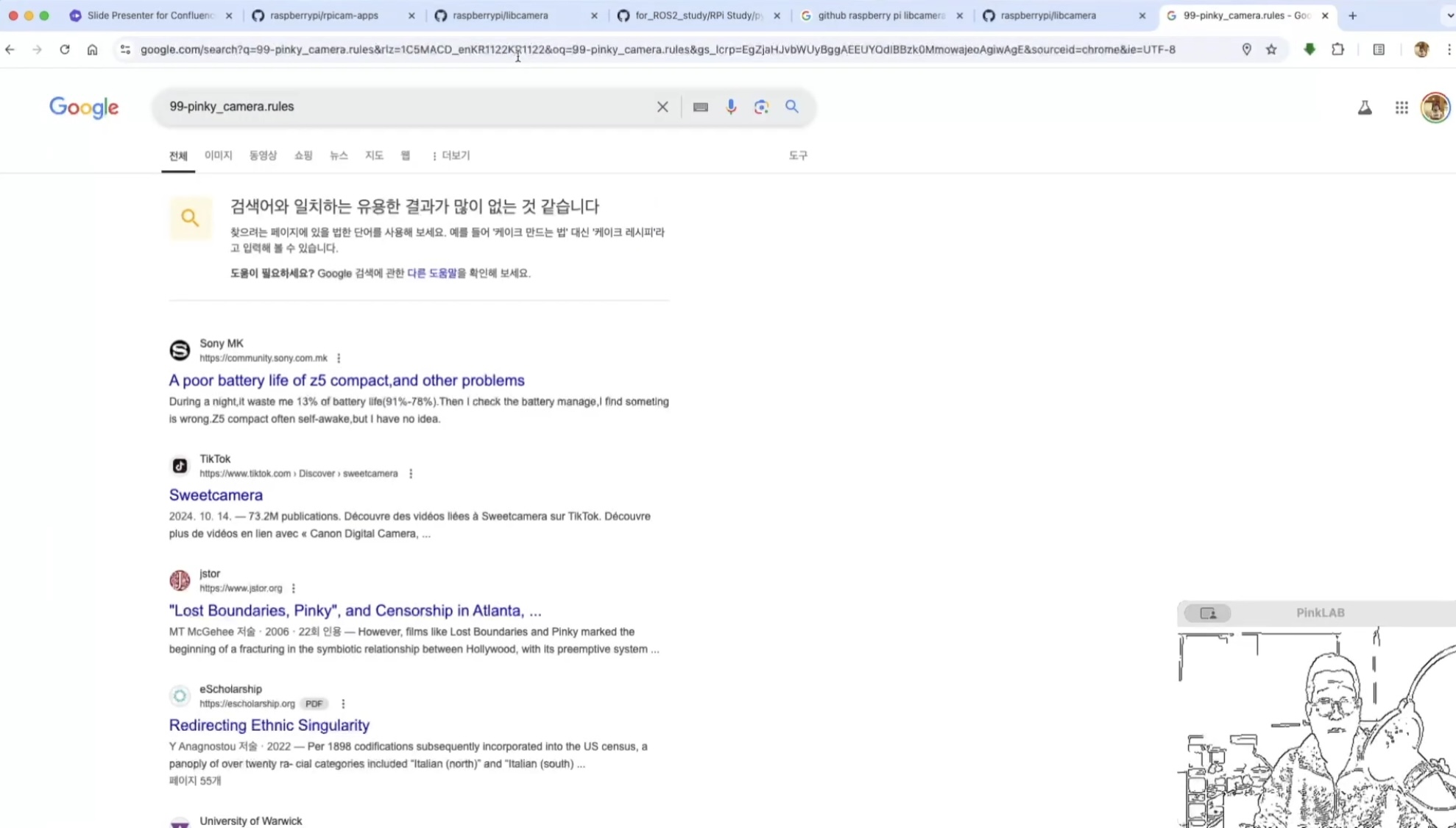Expand the 더보기 more filters menu
The image size is (1456, 828).
(x=450, y=155)
